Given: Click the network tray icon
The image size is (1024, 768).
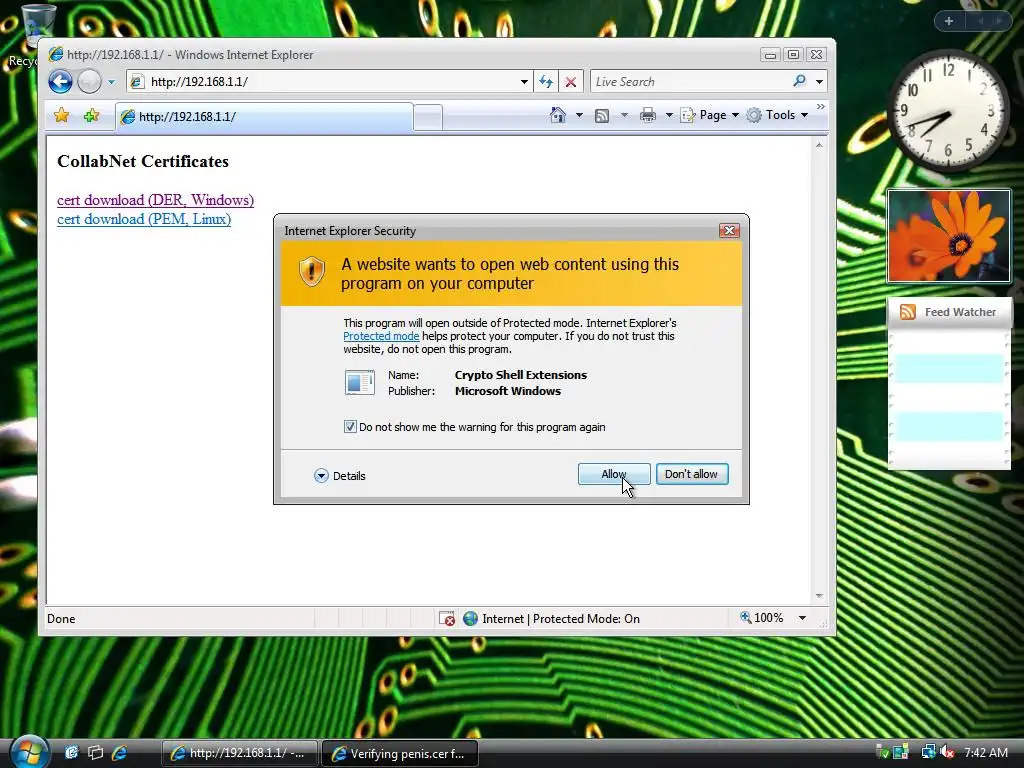Looking at the screenshot, I should pos(928,752).
